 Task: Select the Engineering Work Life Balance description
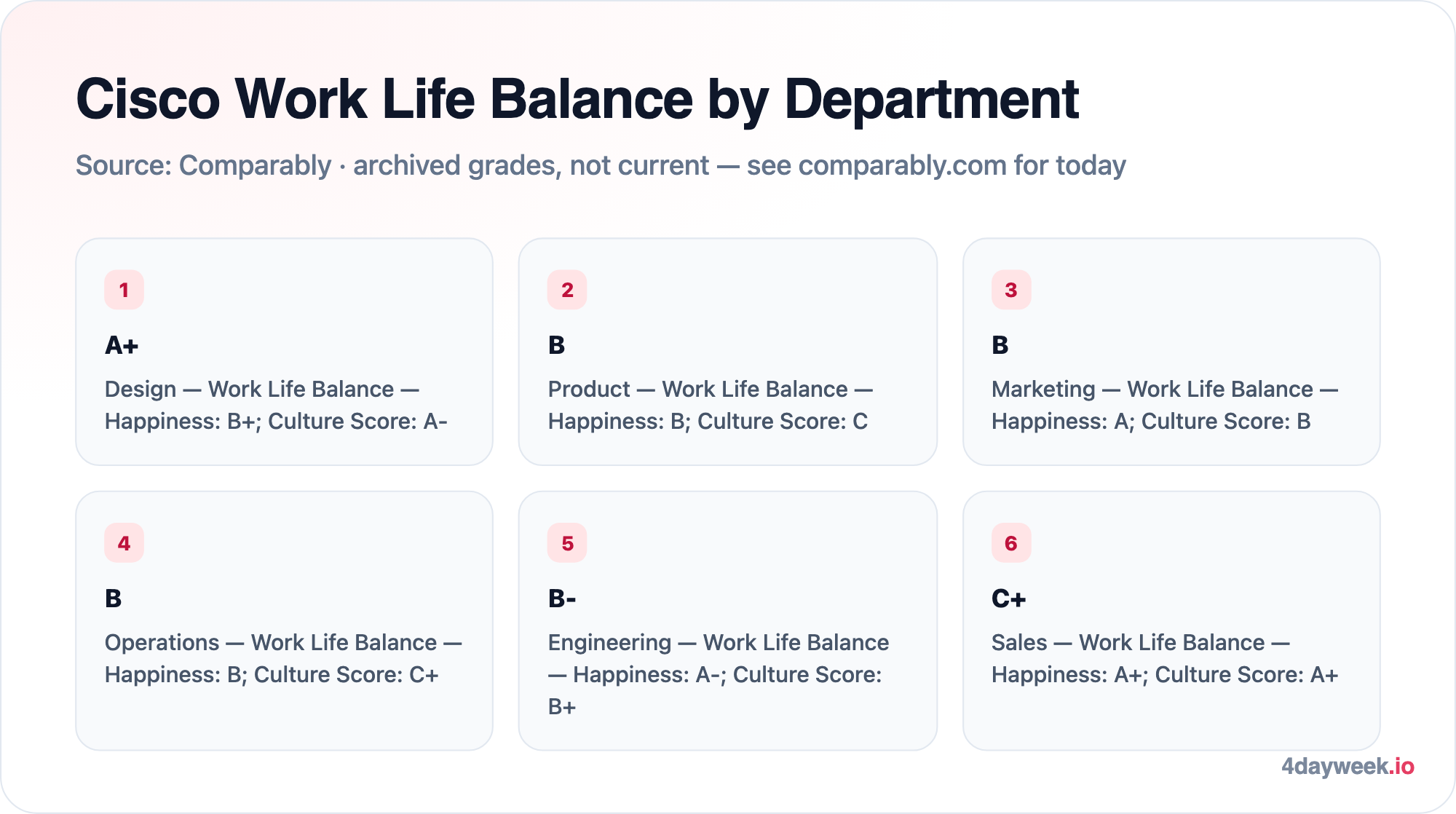[x=719, y=674]
